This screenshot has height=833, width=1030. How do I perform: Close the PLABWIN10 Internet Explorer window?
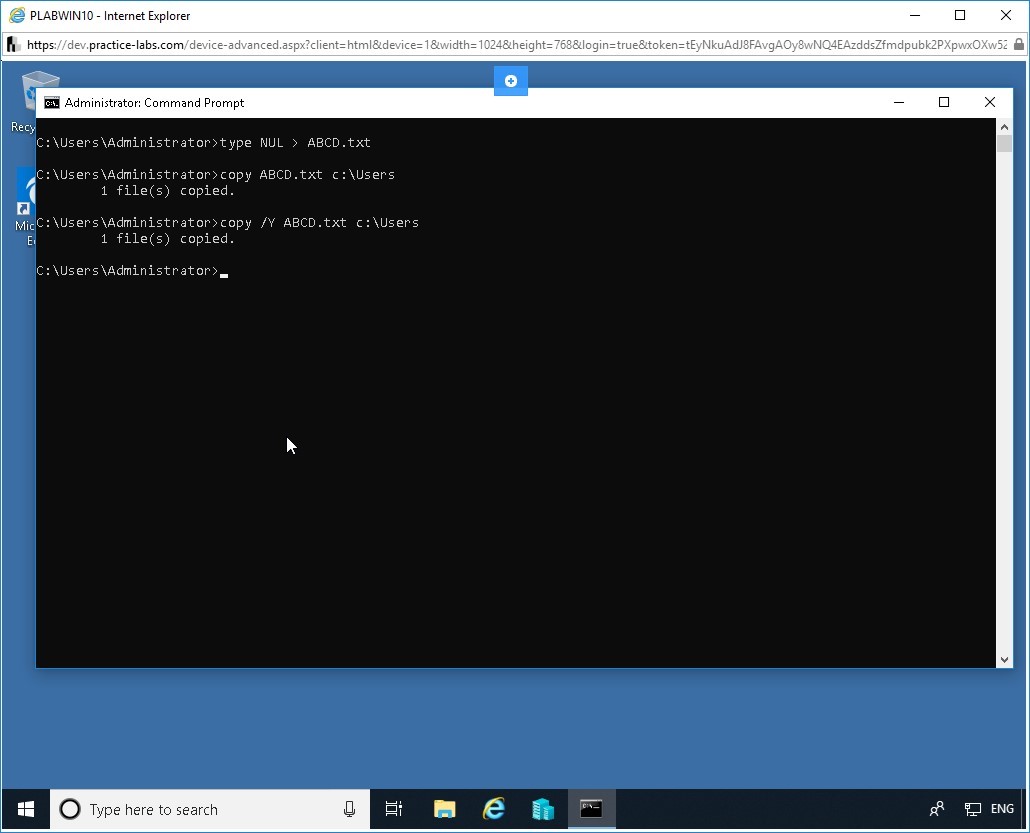[1006, 15]
